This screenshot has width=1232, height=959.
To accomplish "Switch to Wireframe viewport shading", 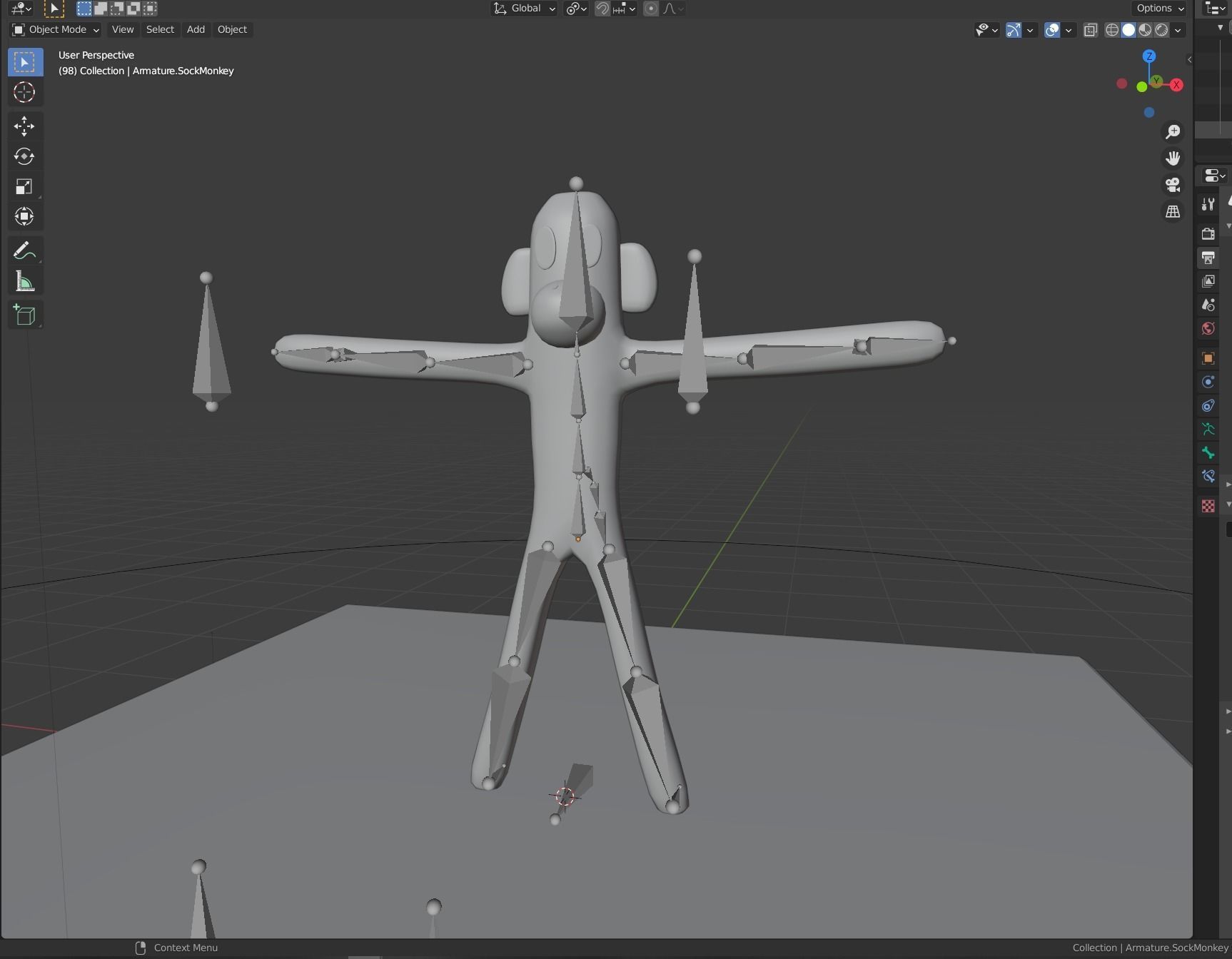I will point(1112,30).
